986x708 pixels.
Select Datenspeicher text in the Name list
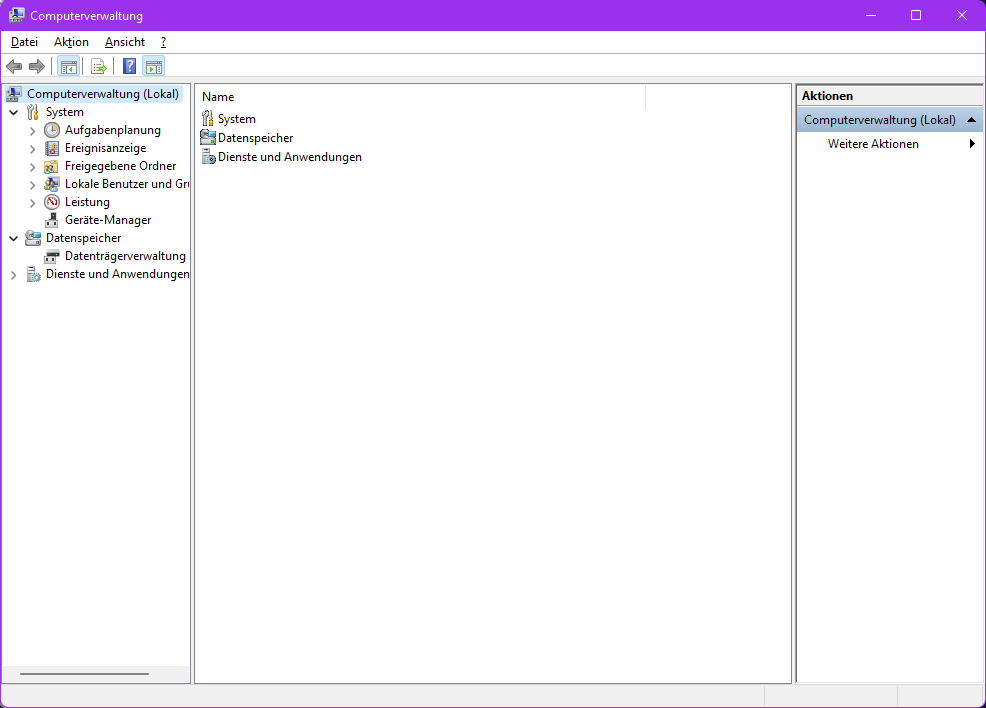255,138
